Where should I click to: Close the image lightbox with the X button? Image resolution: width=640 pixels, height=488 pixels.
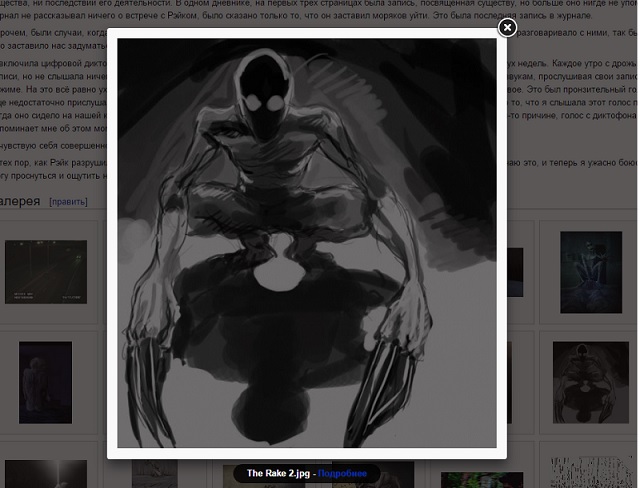pos(507,28)
